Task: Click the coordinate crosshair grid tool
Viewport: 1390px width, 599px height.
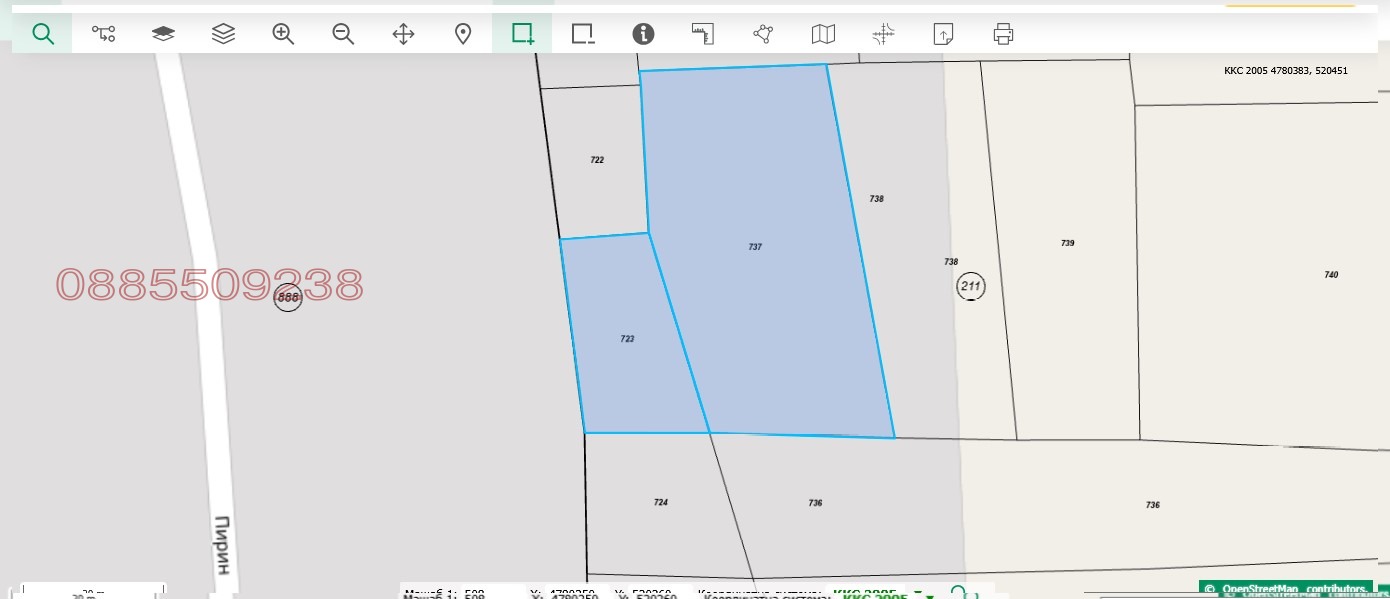Action: (x=883, y=34)
